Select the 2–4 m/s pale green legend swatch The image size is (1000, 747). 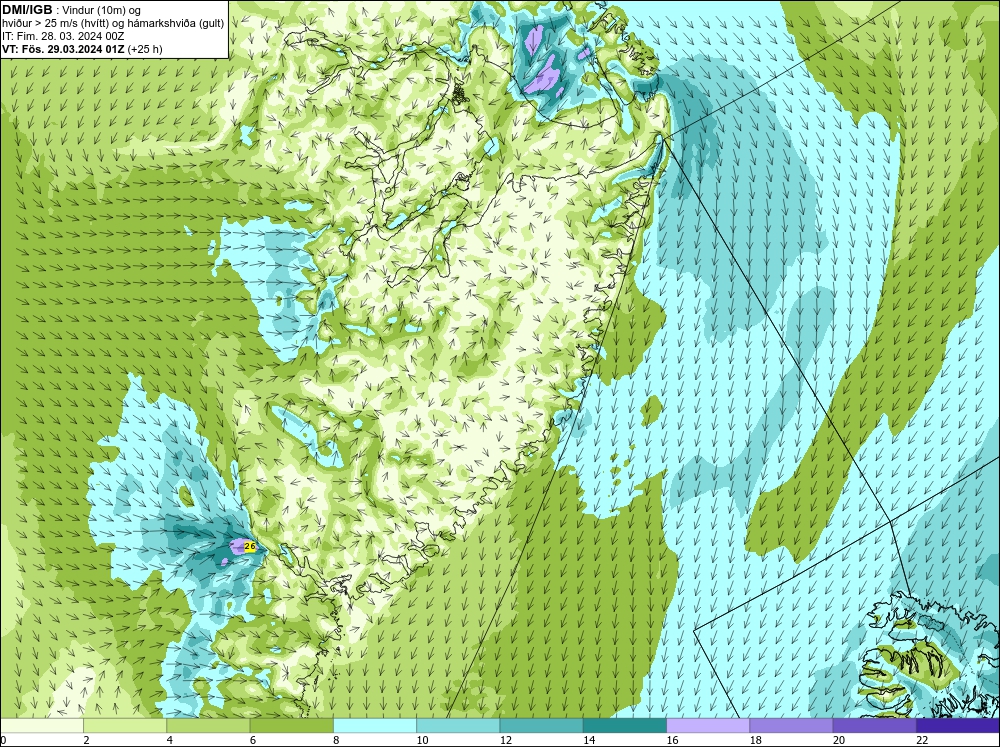coord(125,725)
